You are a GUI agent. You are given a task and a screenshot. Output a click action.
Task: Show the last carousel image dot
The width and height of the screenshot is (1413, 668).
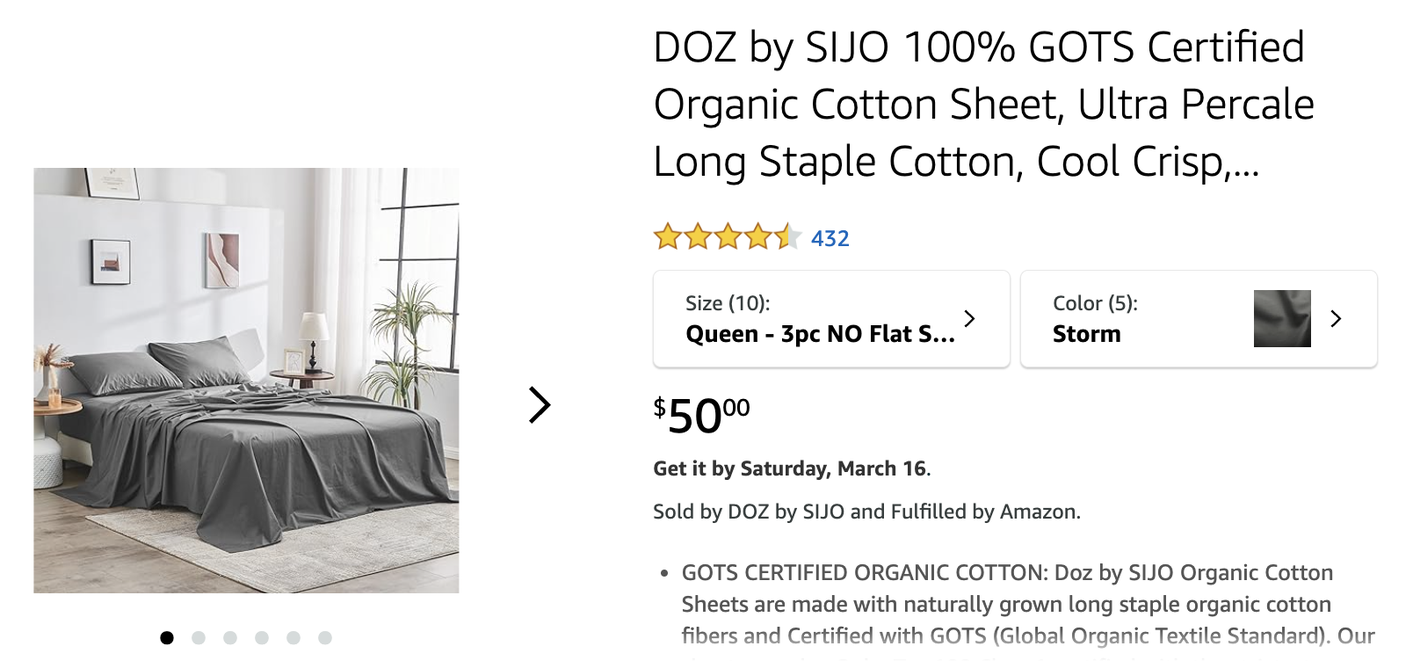pyautogui.click(x=325, y=637)
